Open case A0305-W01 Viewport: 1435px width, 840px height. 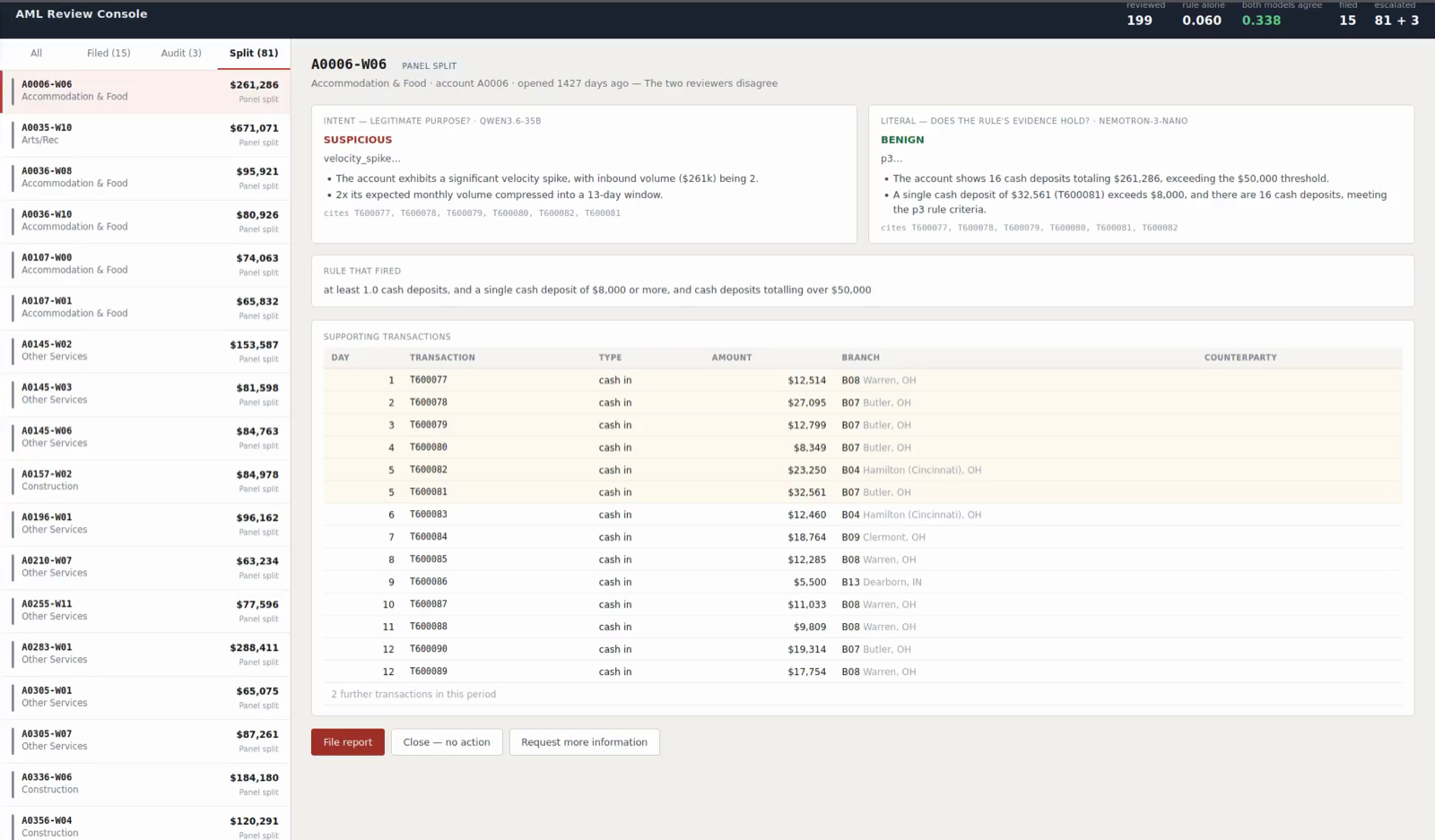(x=145, y=697)
